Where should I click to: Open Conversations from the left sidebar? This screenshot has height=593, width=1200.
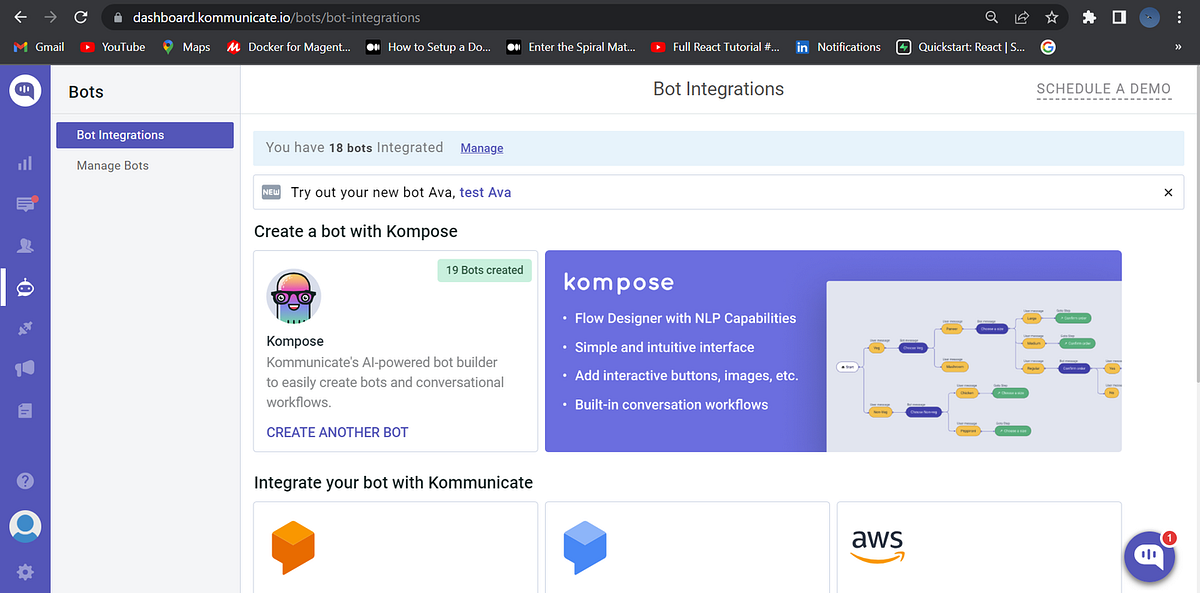[25, 204]
